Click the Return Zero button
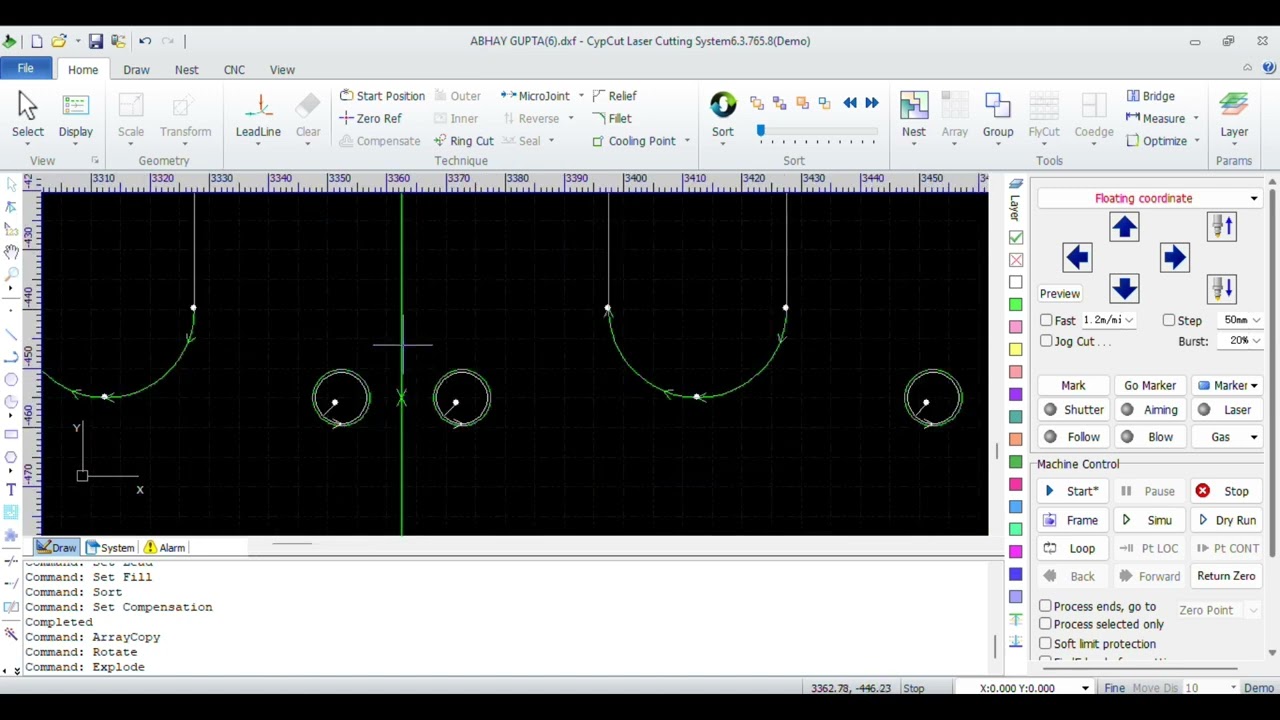 tap(1226, 576)
